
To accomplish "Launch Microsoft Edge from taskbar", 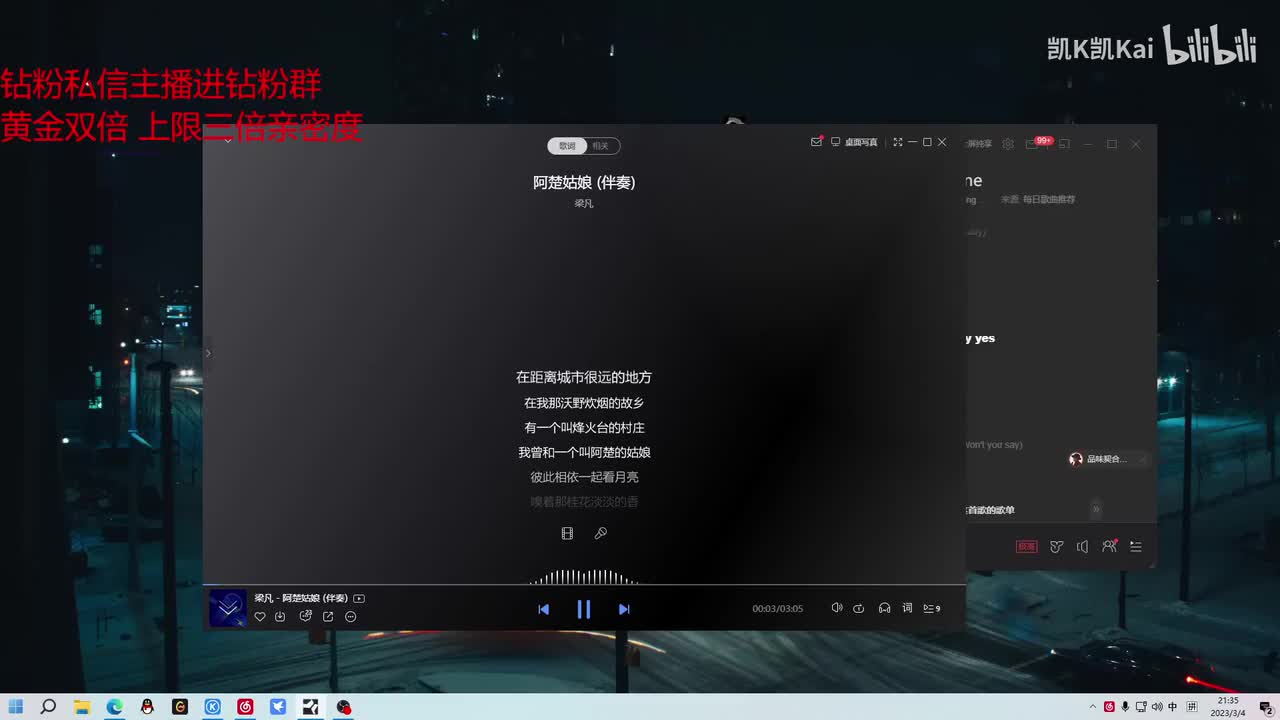I will pyautogui.click(x=115, y=707).
